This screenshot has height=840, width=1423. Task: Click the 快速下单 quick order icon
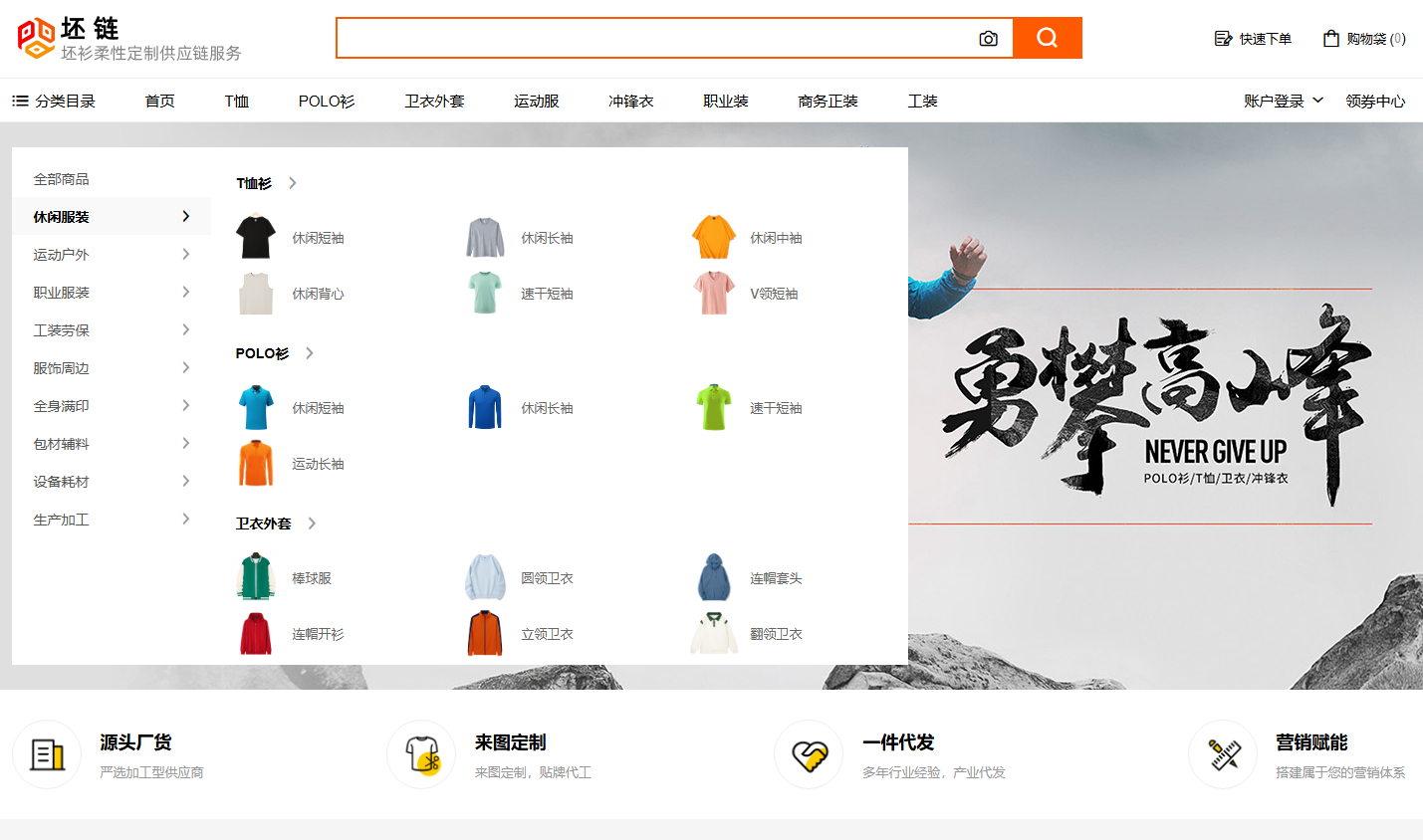click(x=1223, y=38)
